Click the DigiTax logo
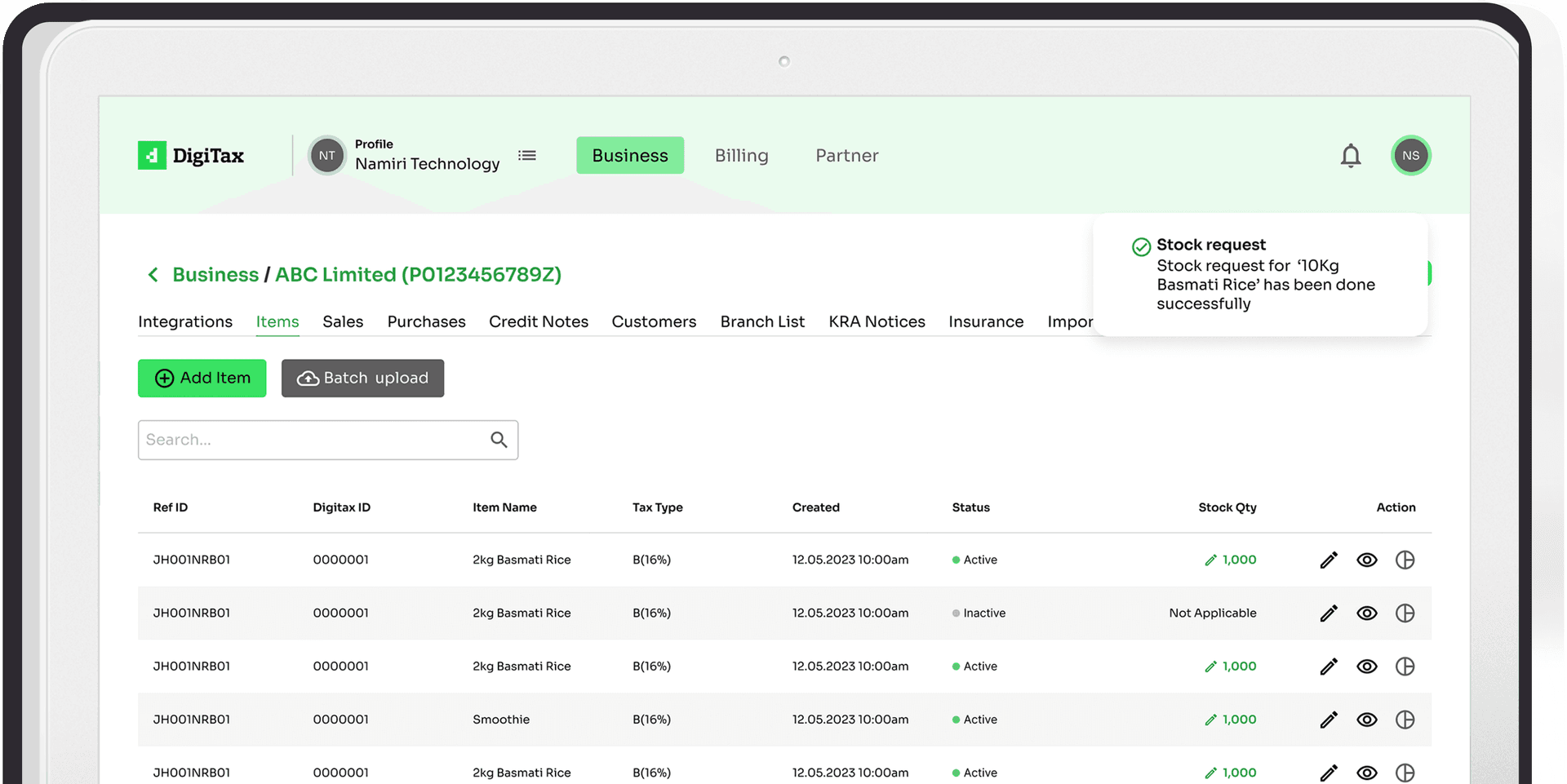The width and height of the screenshot is (1567, 784). 190,155
